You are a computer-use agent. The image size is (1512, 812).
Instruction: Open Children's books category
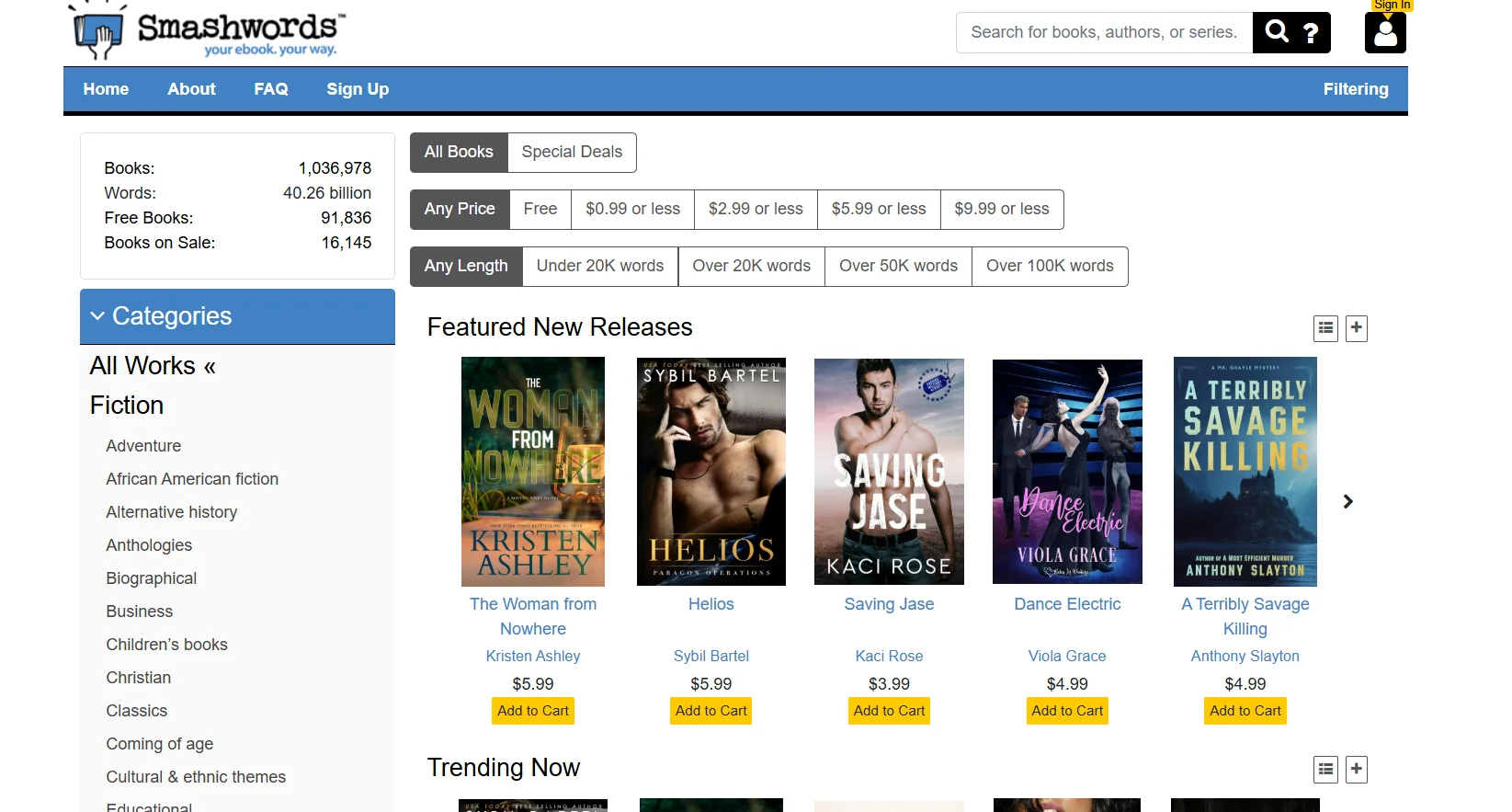click(166, 645)
